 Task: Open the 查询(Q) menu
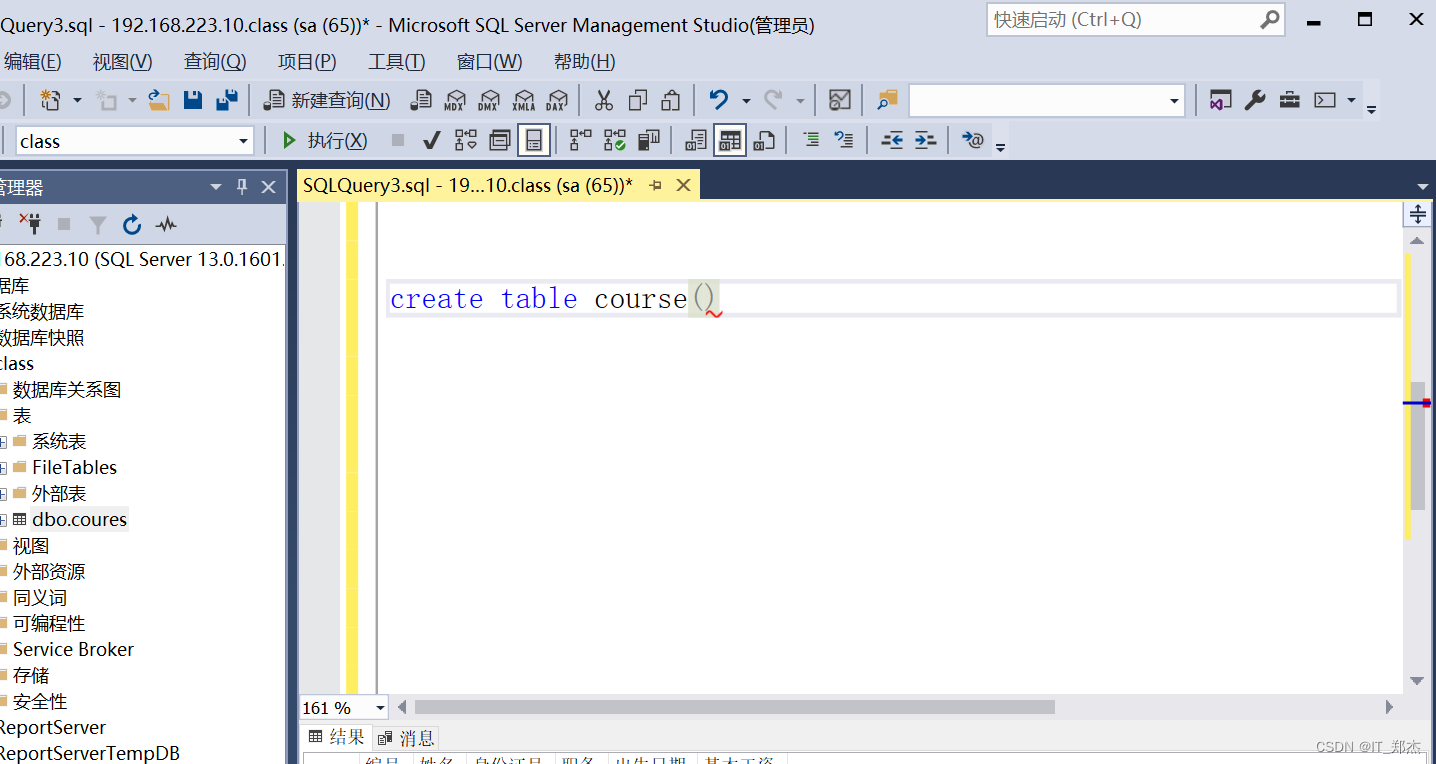[x=214, y=61]
